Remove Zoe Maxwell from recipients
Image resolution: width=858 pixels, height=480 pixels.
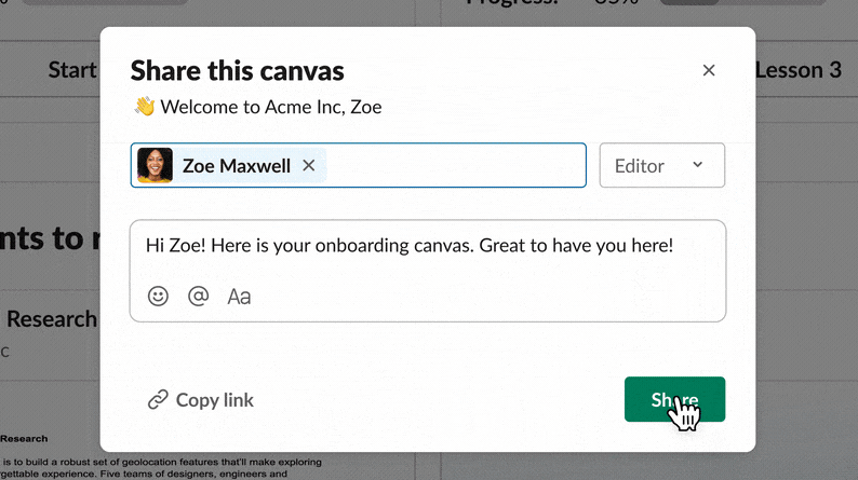[x=309, y=166]
